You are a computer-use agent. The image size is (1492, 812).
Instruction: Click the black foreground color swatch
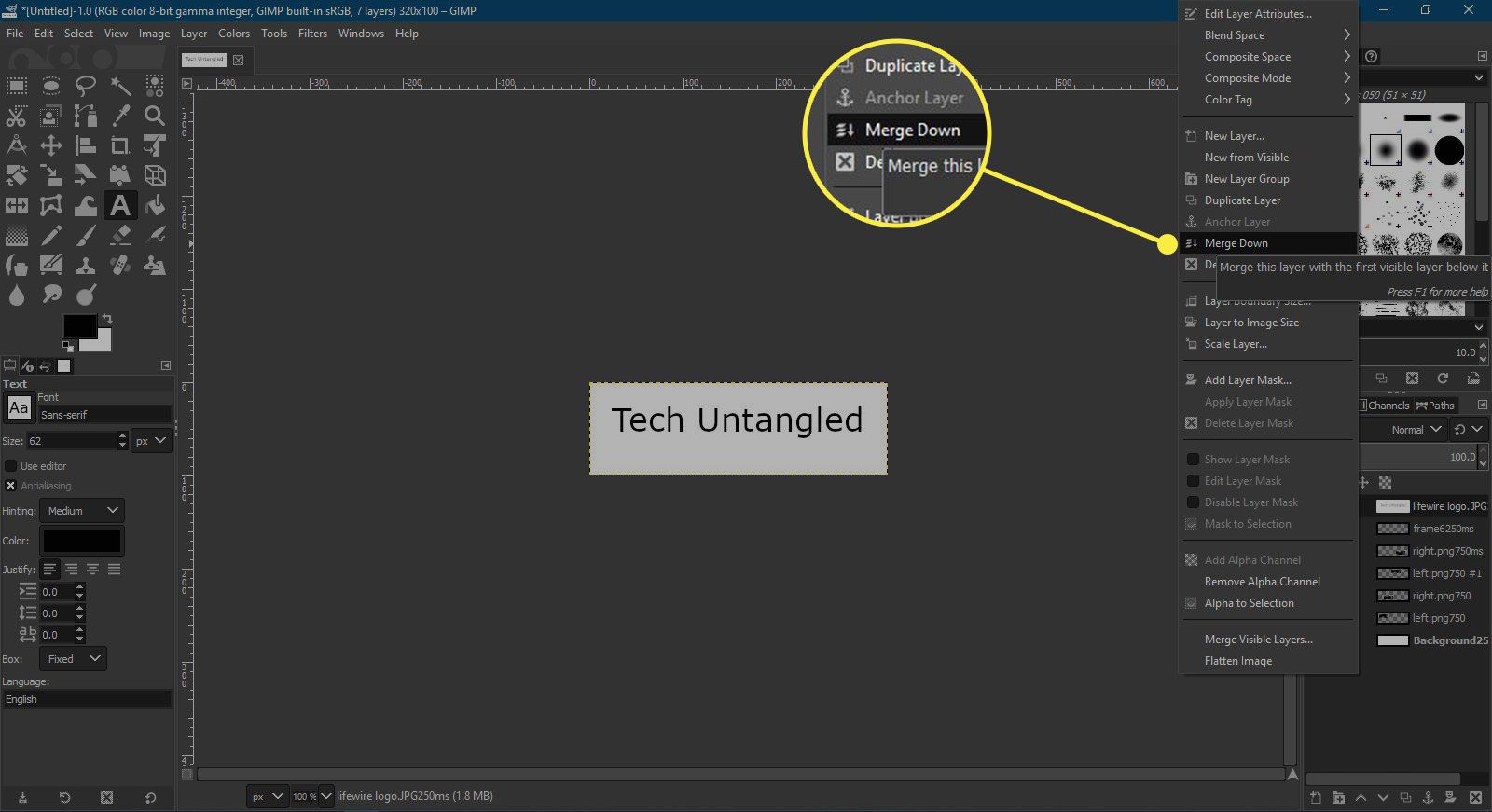[x=79, y=326]
